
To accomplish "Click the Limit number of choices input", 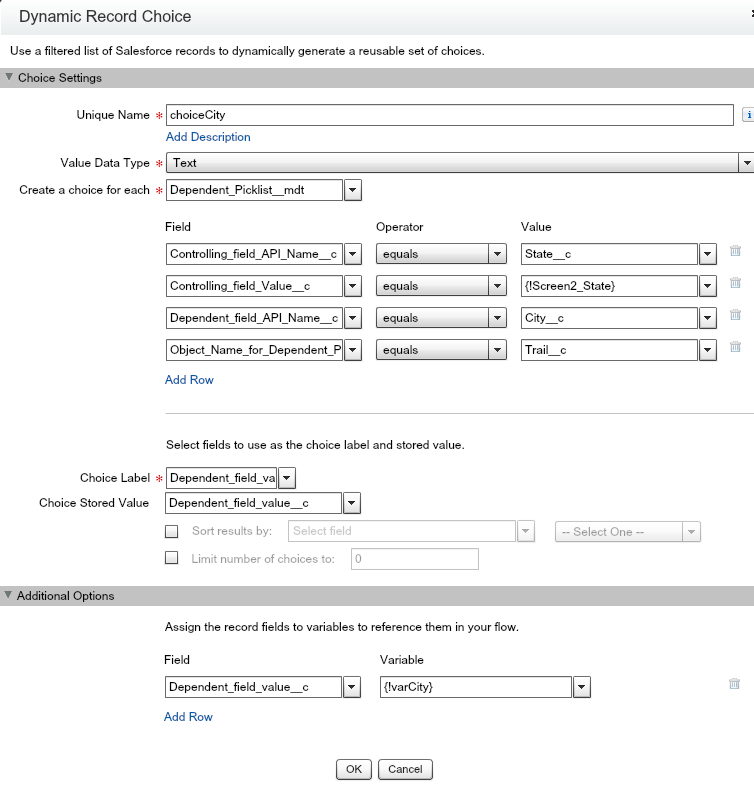I will tap(415, 559).
